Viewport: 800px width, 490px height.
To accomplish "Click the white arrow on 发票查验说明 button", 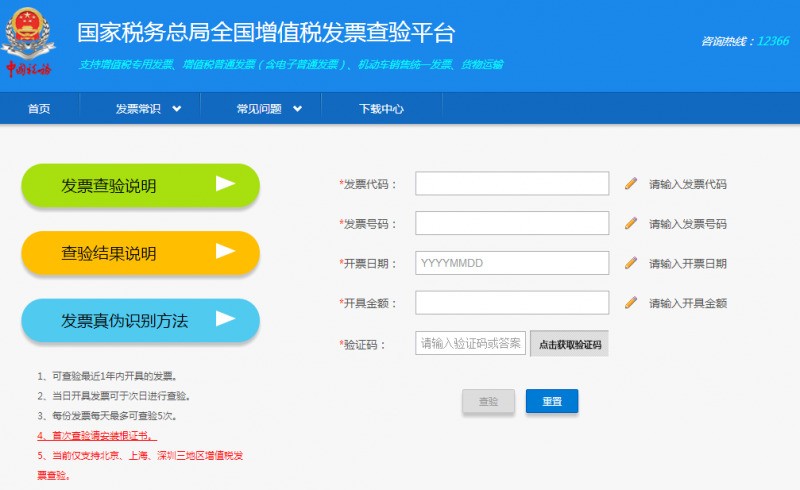I will coord(225,184).
